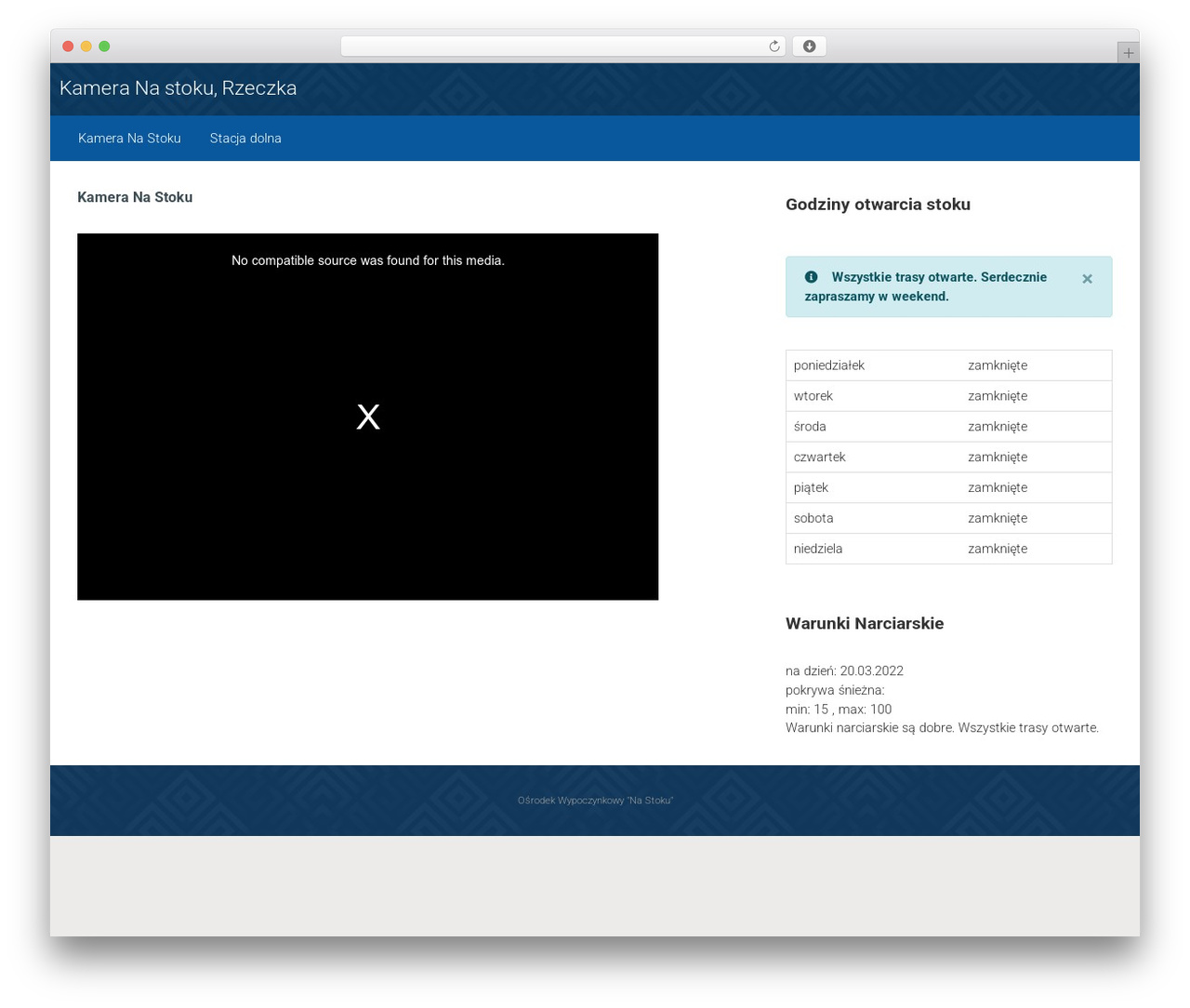
Task: Select the 'środa' table cell
Action: pos(873,427)
